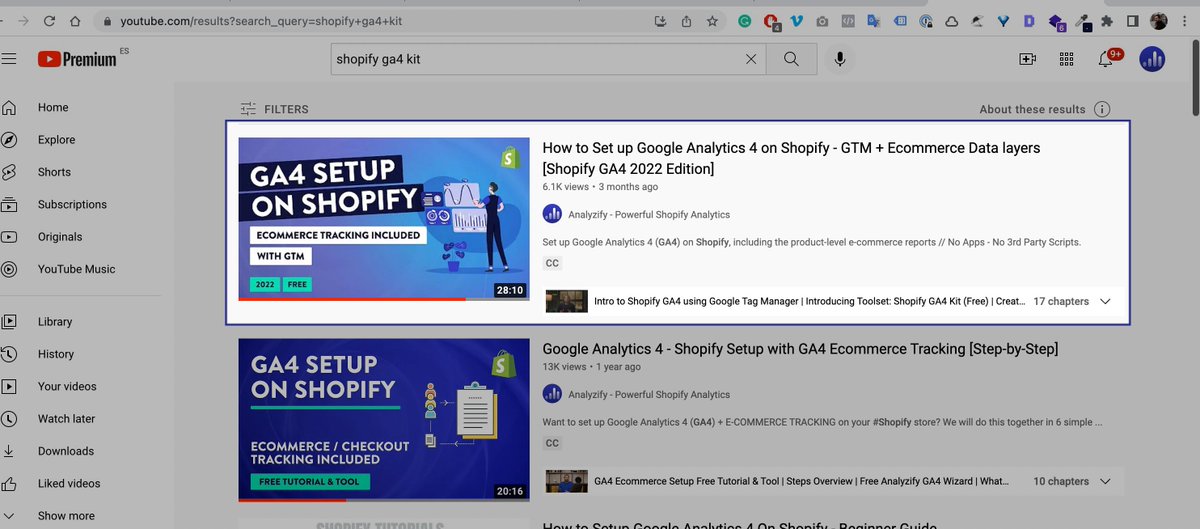Open eyedropper color picker extension
The height and width of the screenshot is (529, 1200).
click(x=1084, y=20)
